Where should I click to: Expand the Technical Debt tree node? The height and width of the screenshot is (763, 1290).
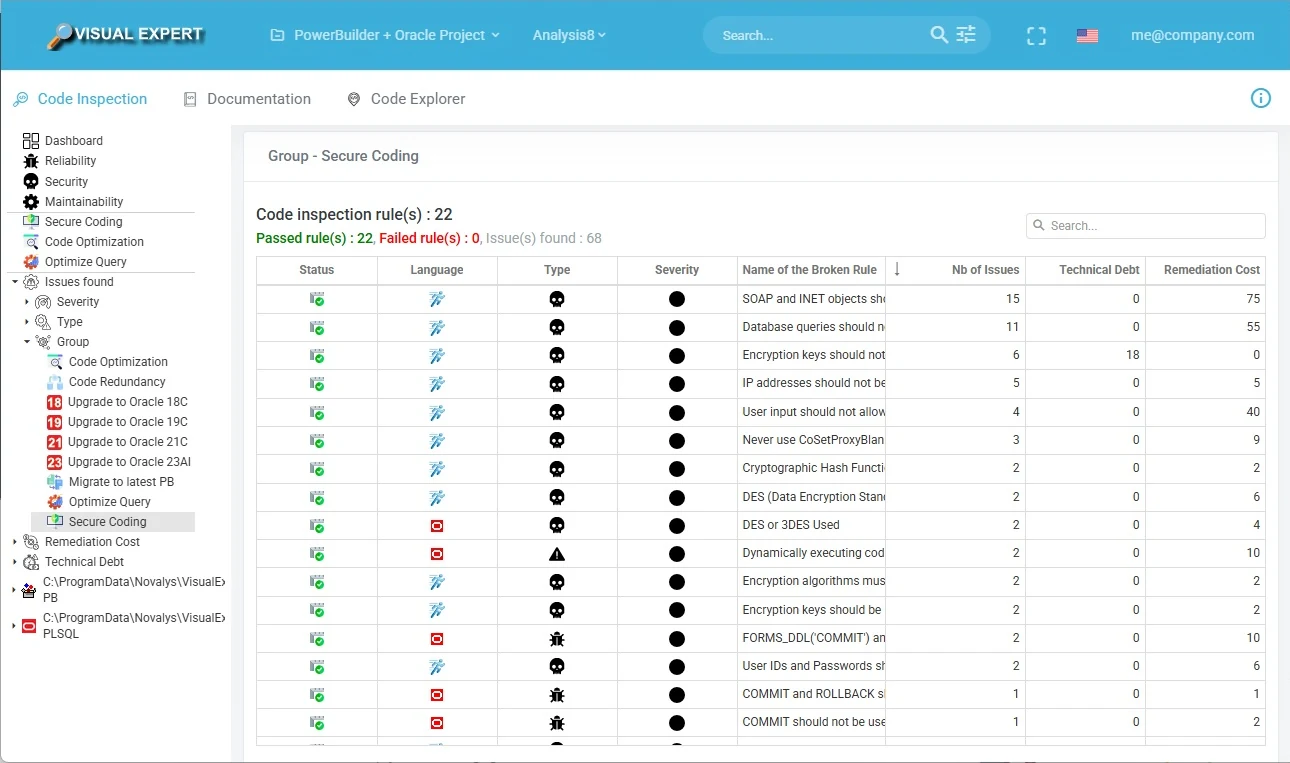click(15, 562)
